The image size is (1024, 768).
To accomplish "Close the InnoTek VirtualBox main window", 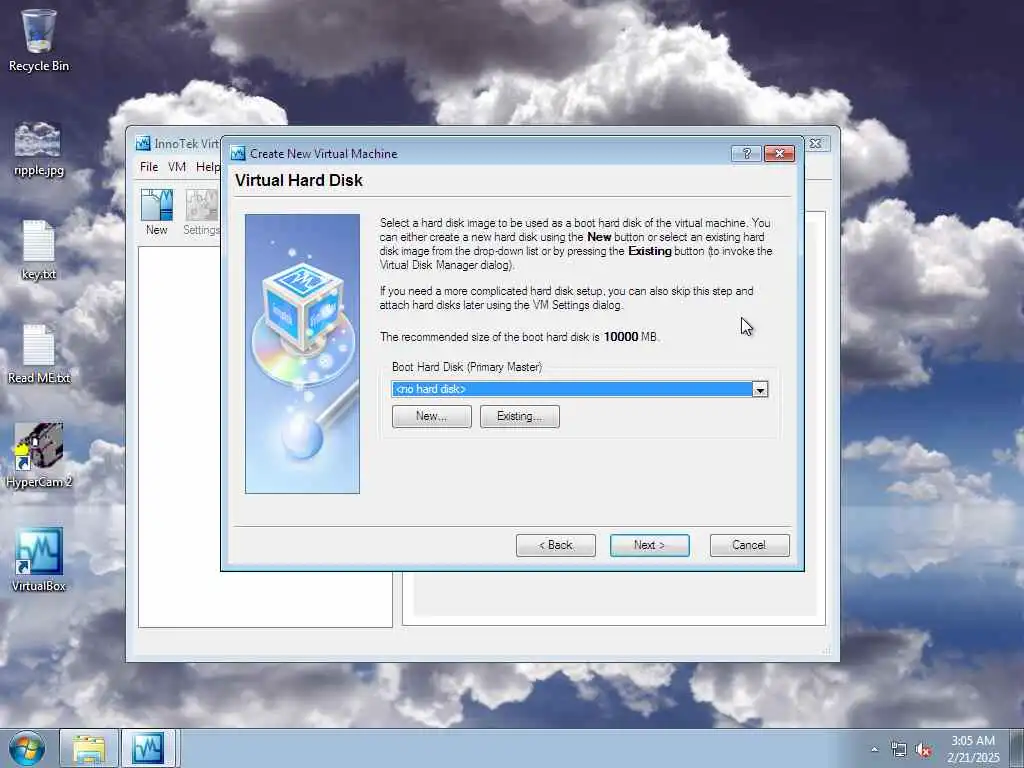I will 816,143.
